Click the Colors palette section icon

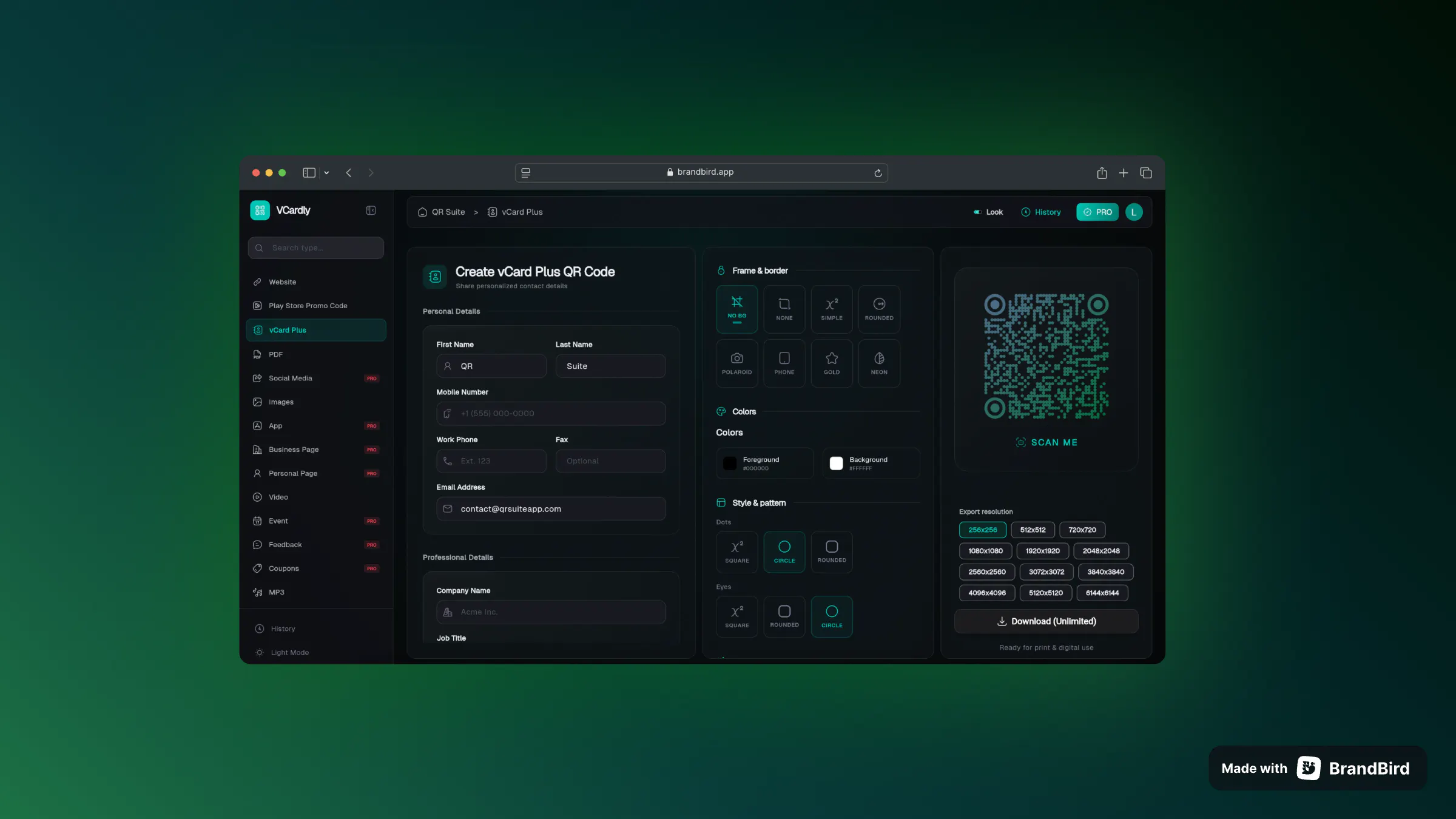[721, 411]
